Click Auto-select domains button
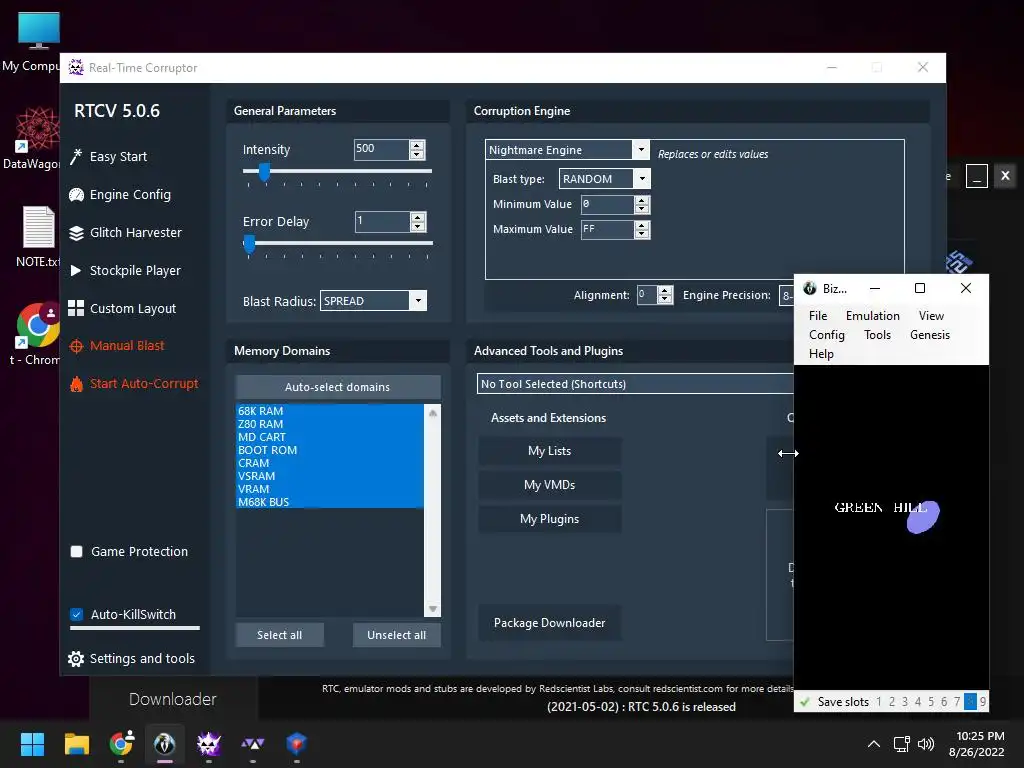Image resolution: width=1024 pixels, height=768 pixels. (x=338, y=387)
